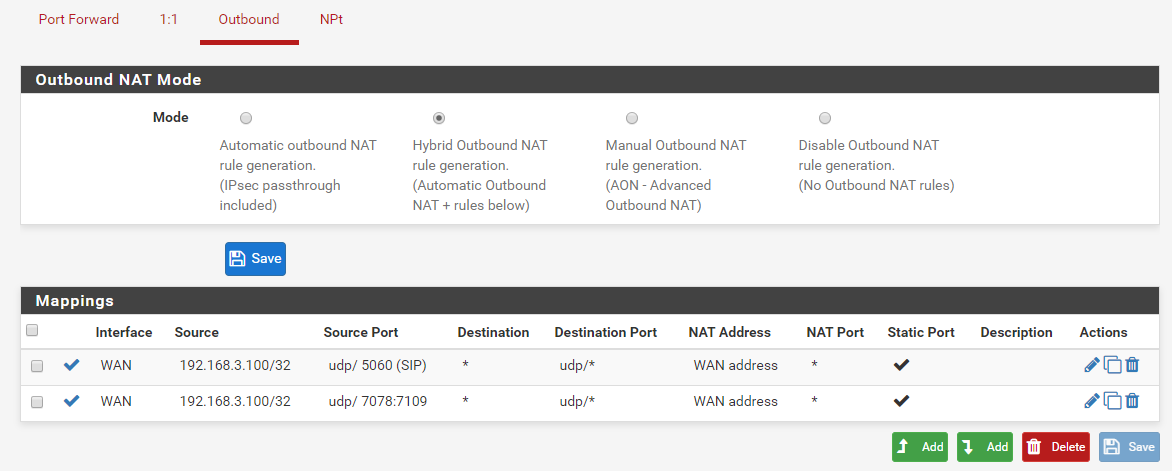The width and height of the screenshot is (1172, 471).
Task: Select Manual Outbound NAT mode
Action: pyautogui.click(x=632, y=118)
